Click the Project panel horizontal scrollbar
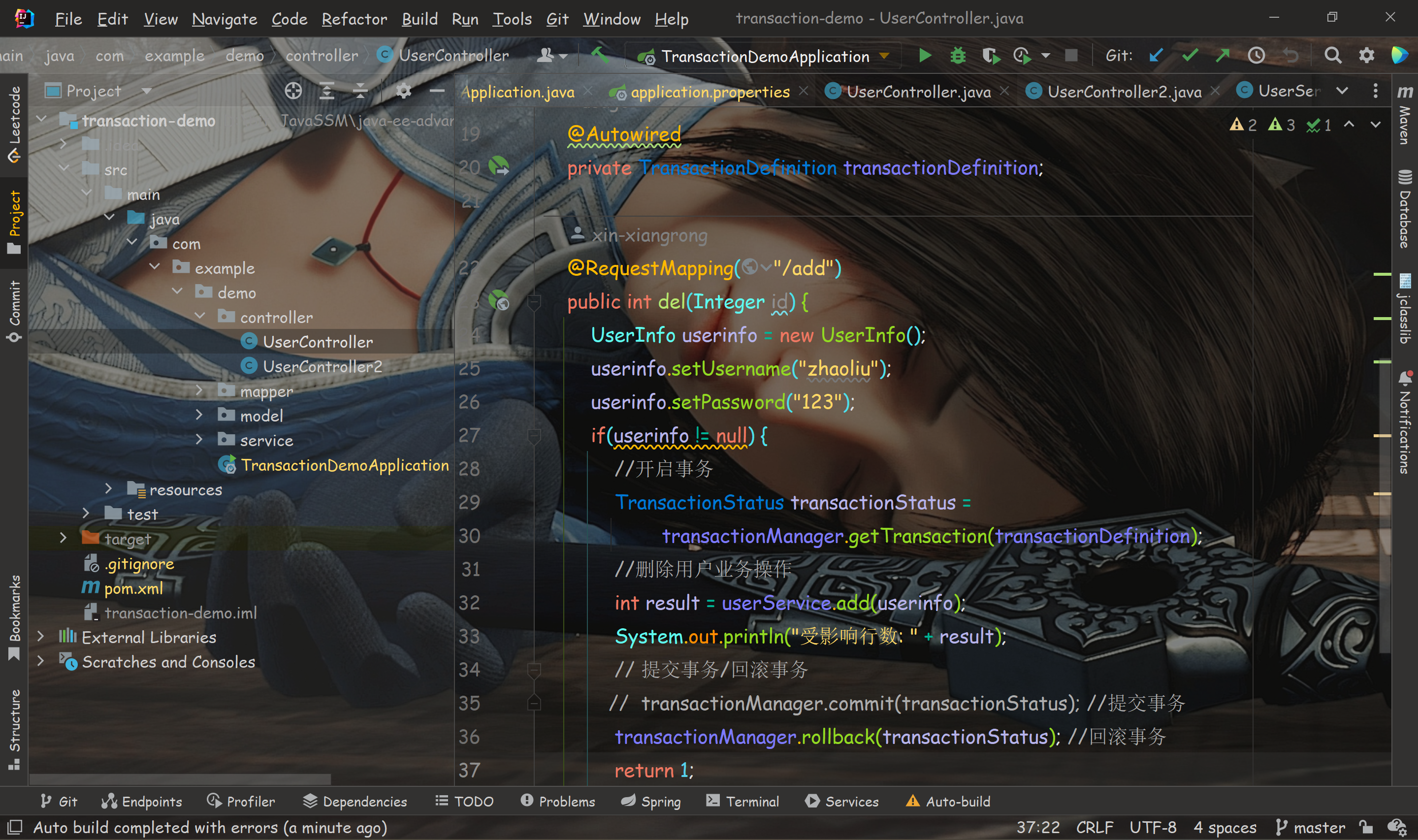The image size is (1418, 840). click(x=180, y=779)
